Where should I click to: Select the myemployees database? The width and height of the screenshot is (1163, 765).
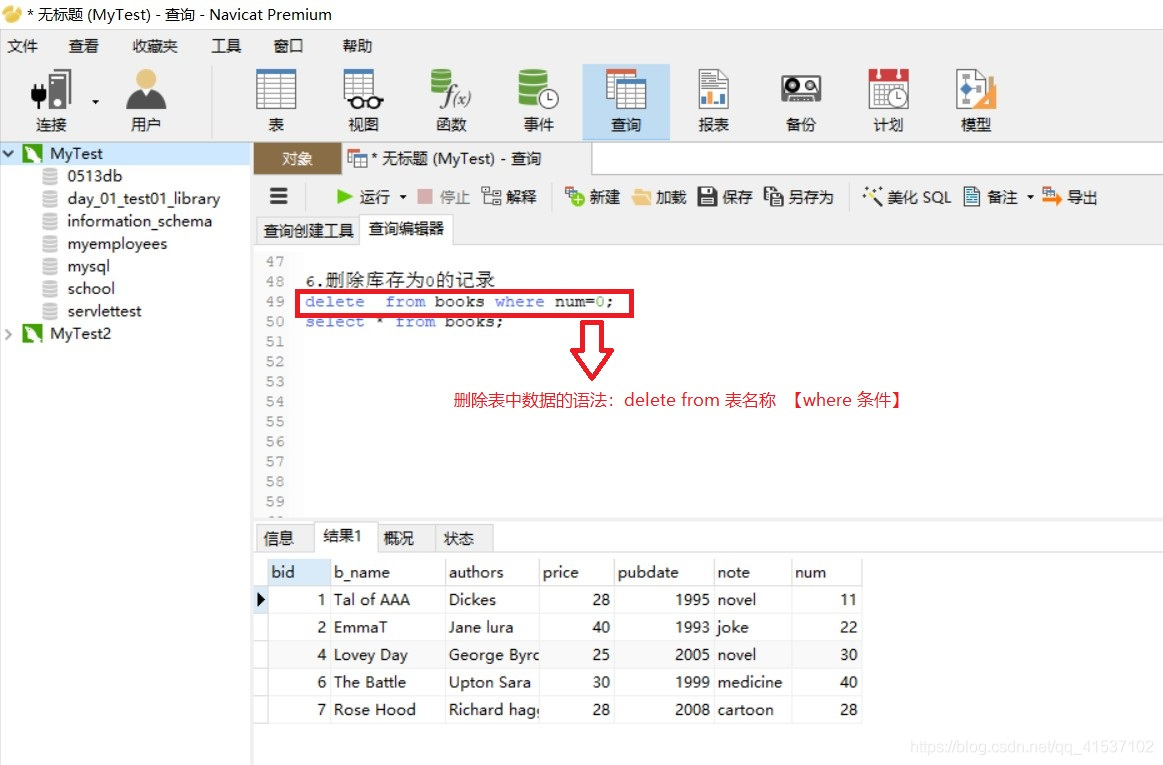point(116,243)
